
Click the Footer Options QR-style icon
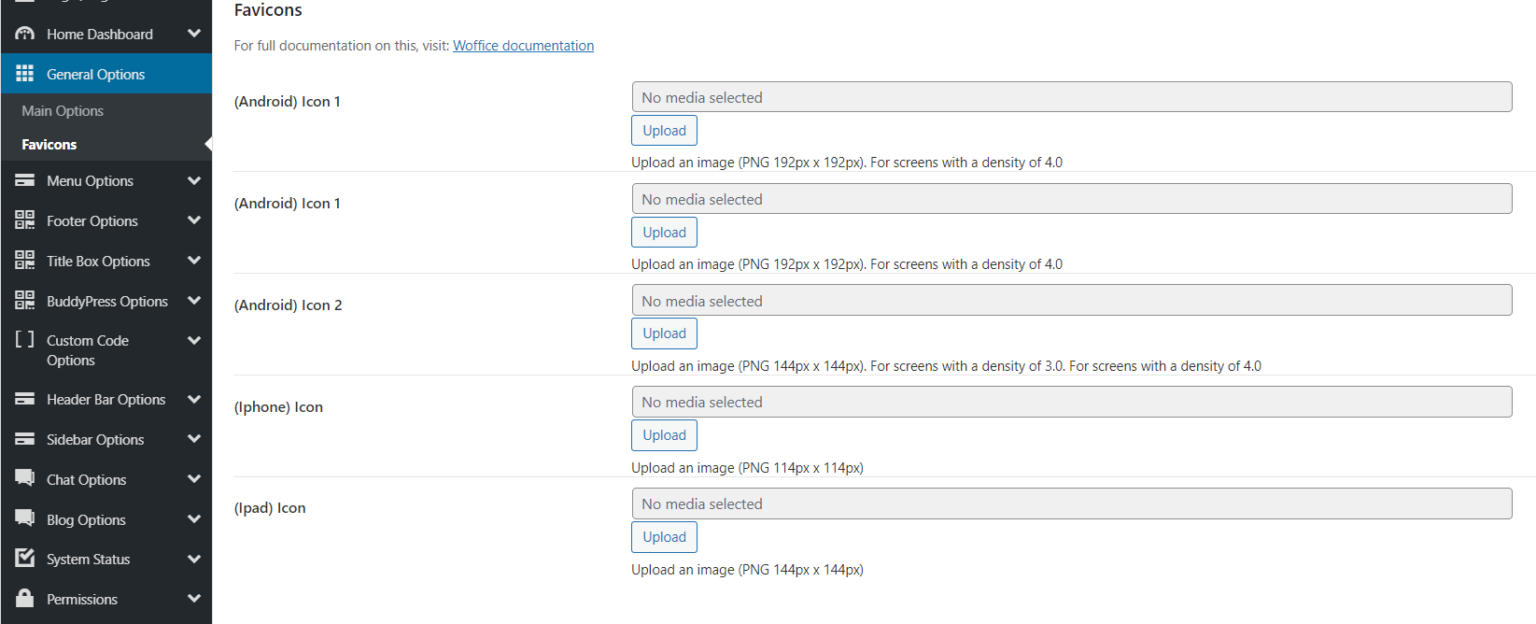point(25,221)
